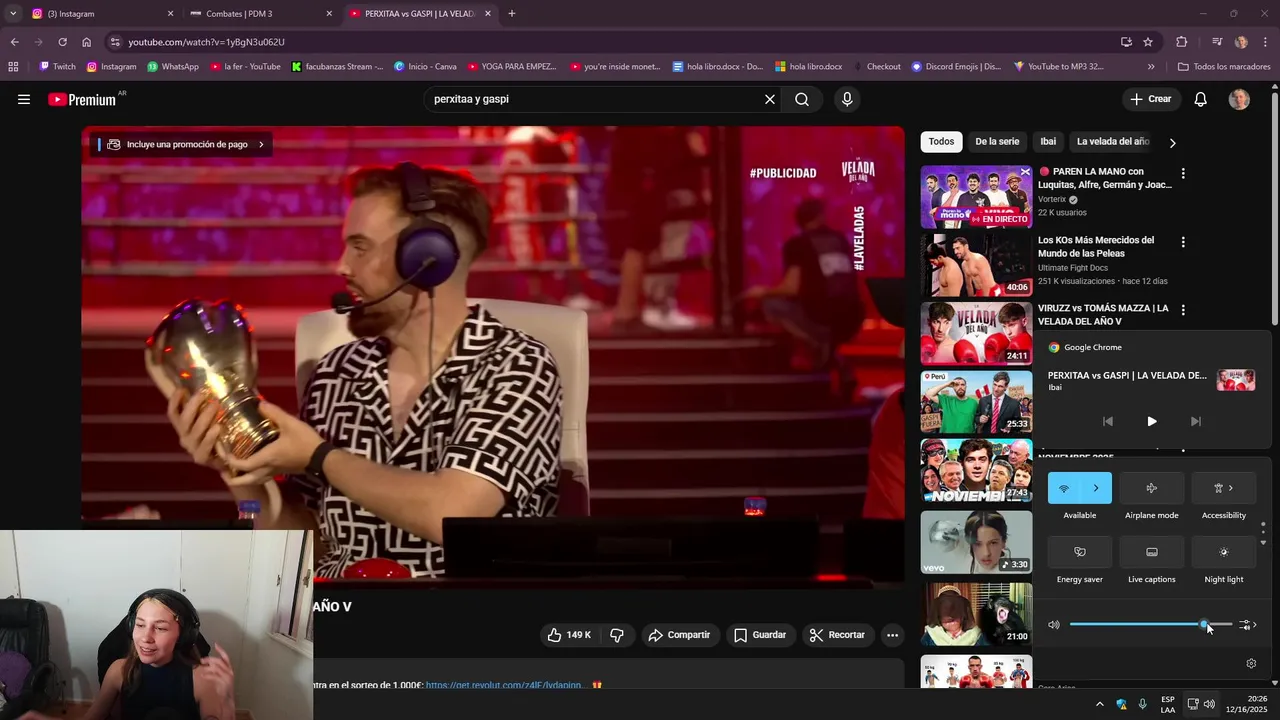Open sound output selector next to volume
The image size is (1280, 720).
[x=1247, y=625]
